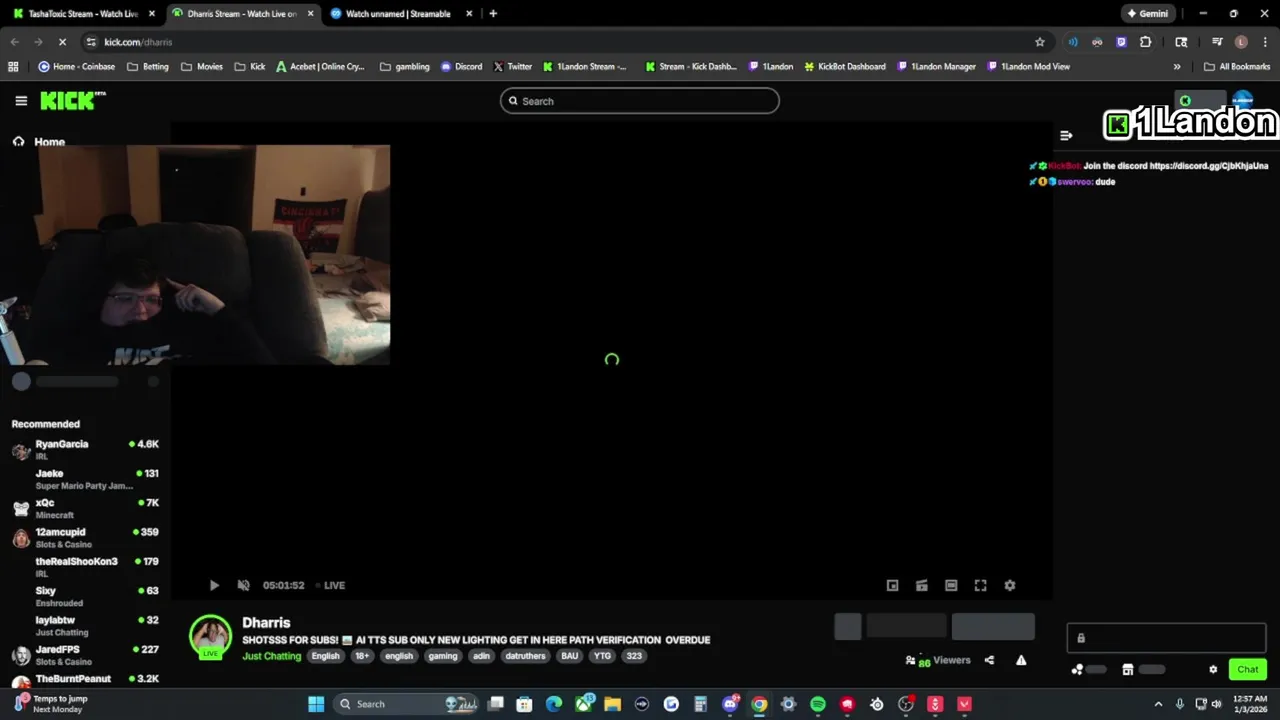This screenshot has height=720, width=1280.
Task: Open chat settings gear icon
Action: (1213, 670)
